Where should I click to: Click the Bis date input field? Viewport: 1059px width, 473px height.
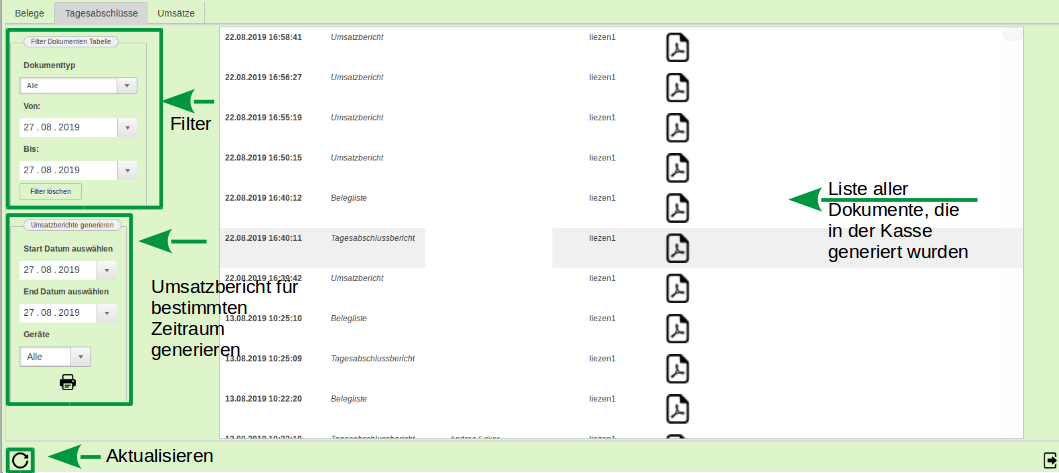point(67,170)
